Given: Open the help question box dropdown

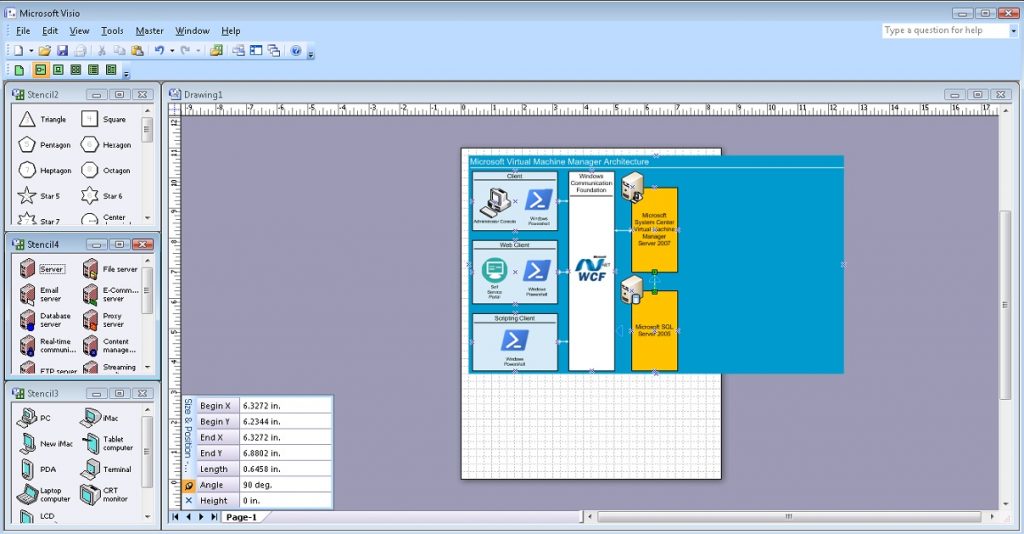Looking at the screenshot, I should click(1014, 31).
